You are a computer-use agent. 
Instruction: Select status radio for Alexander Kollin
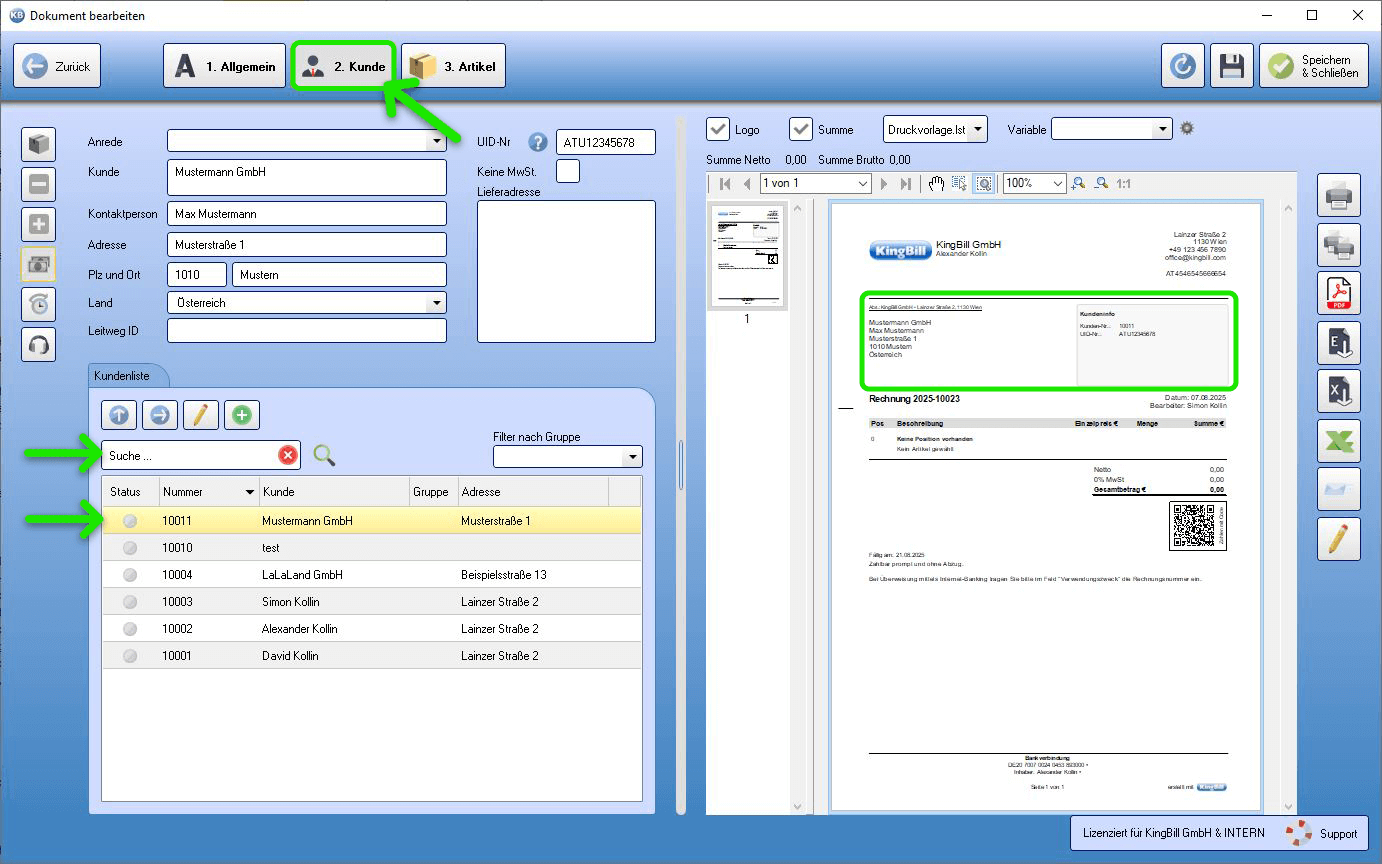point(130,629)
